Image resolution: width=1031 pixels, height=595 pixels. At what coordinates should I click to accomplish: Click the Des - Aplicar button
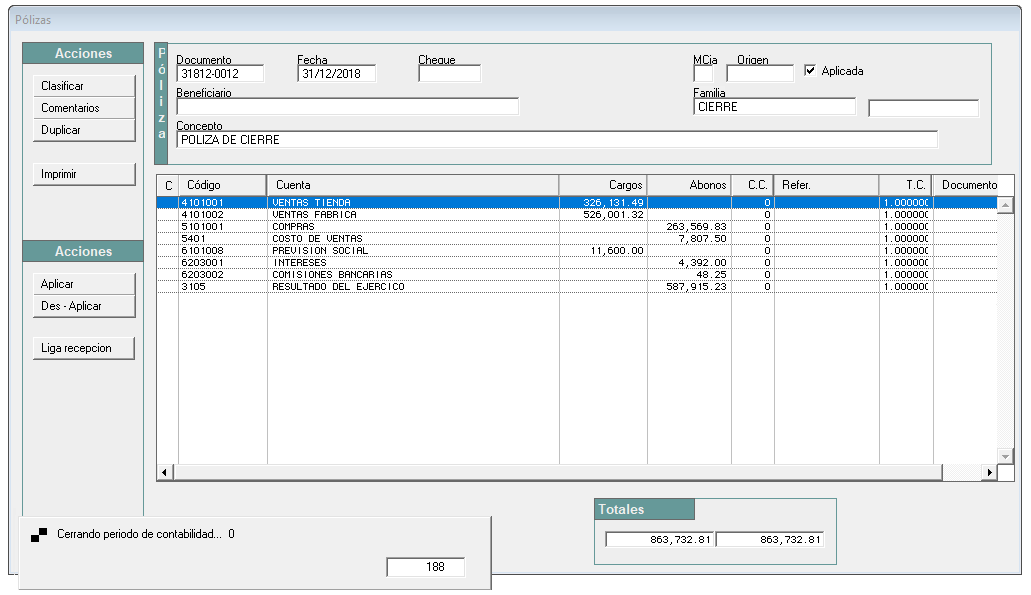(x=84, y=306)
